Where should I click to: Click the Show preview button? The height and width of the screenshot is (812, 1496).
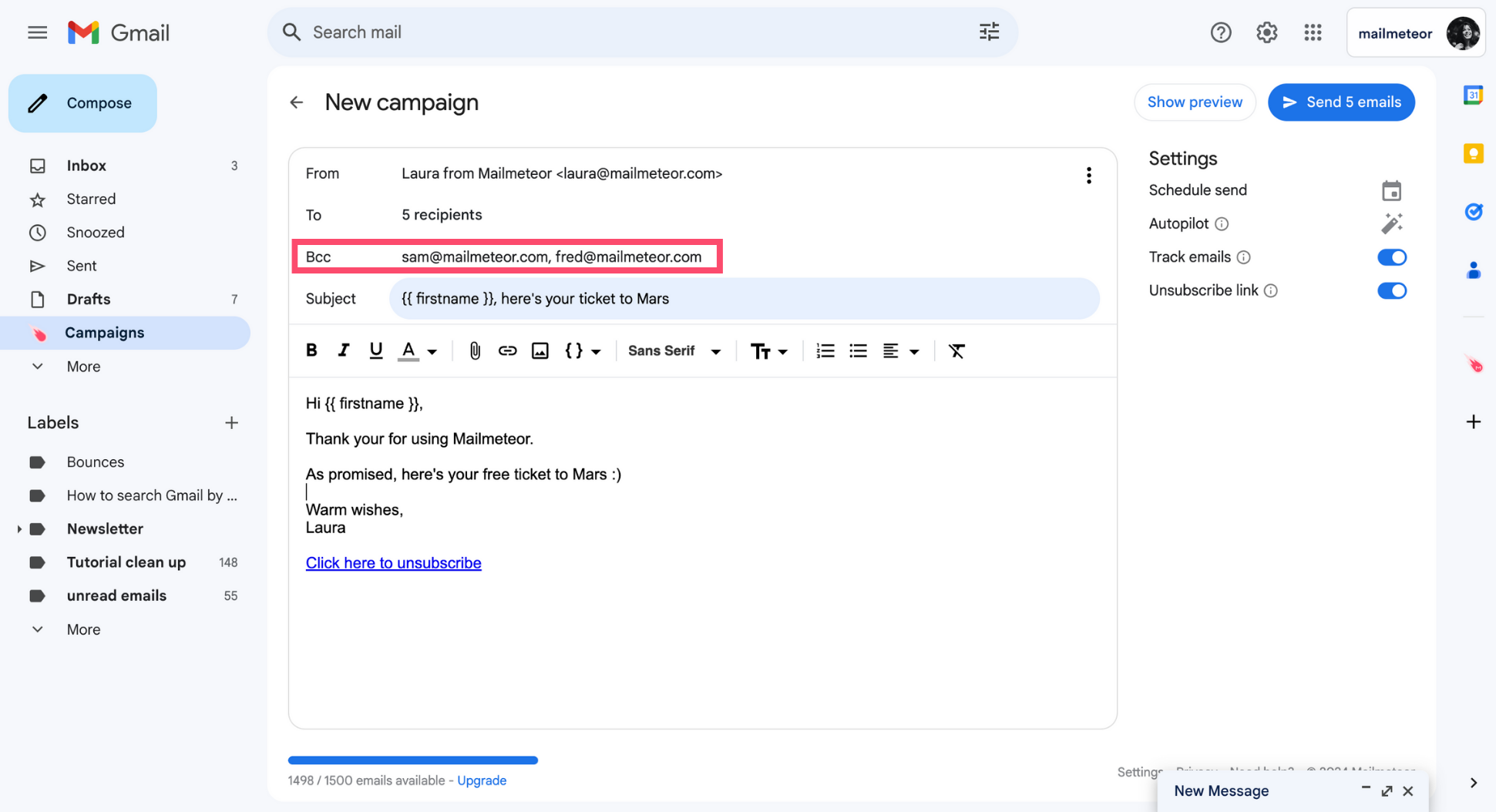pos(1195,102)
